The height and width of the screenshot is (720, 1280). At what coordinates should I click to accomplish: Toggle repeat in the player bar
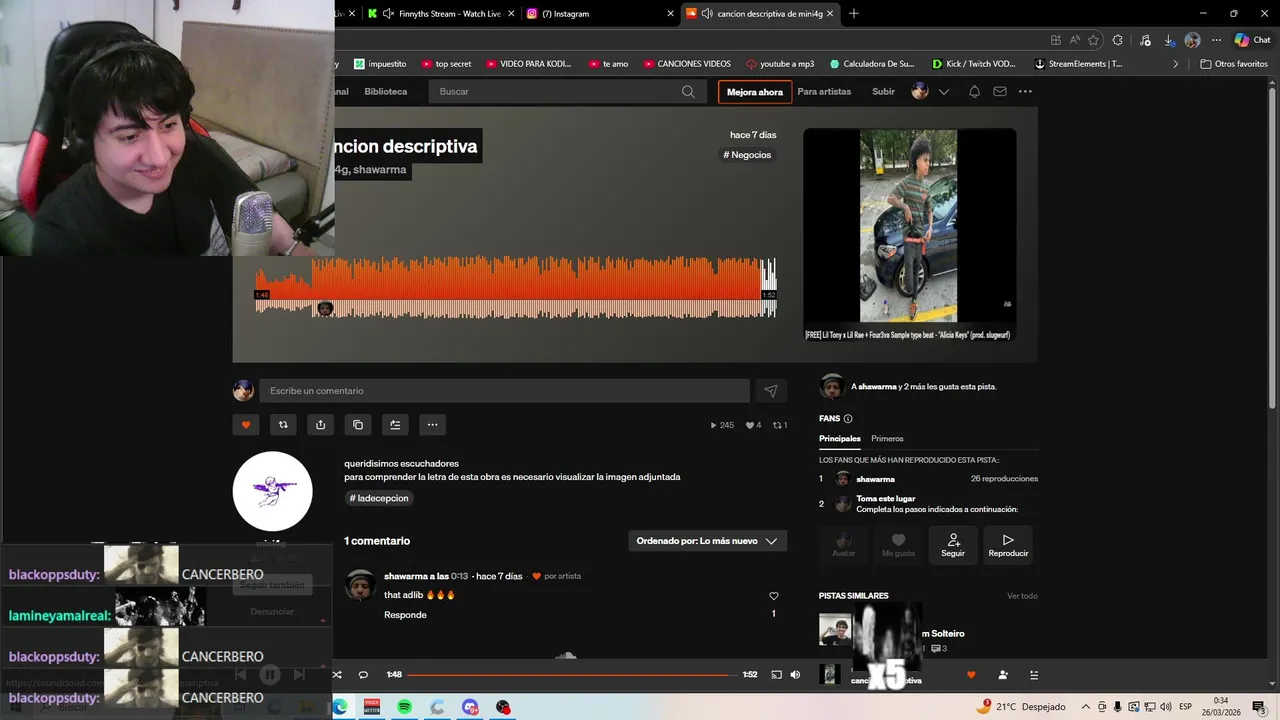[363, 675]
